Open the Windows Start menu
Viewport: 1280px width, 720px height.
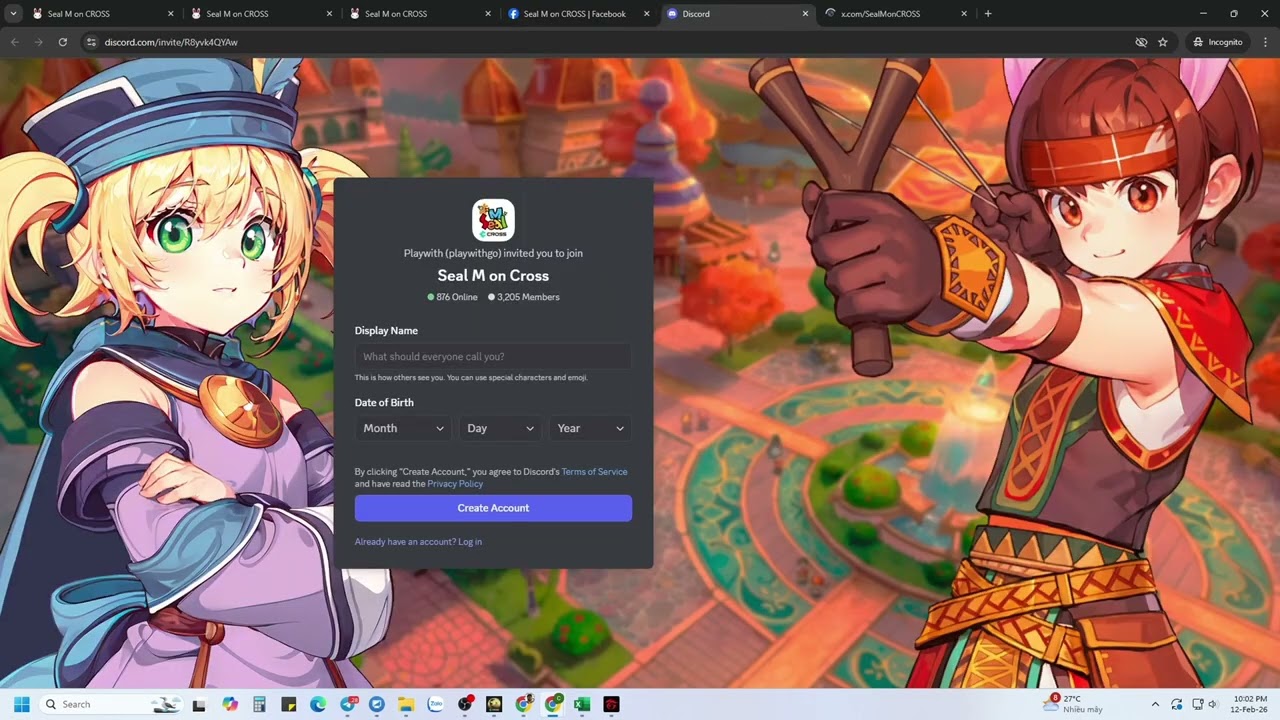tap(22, 704)
